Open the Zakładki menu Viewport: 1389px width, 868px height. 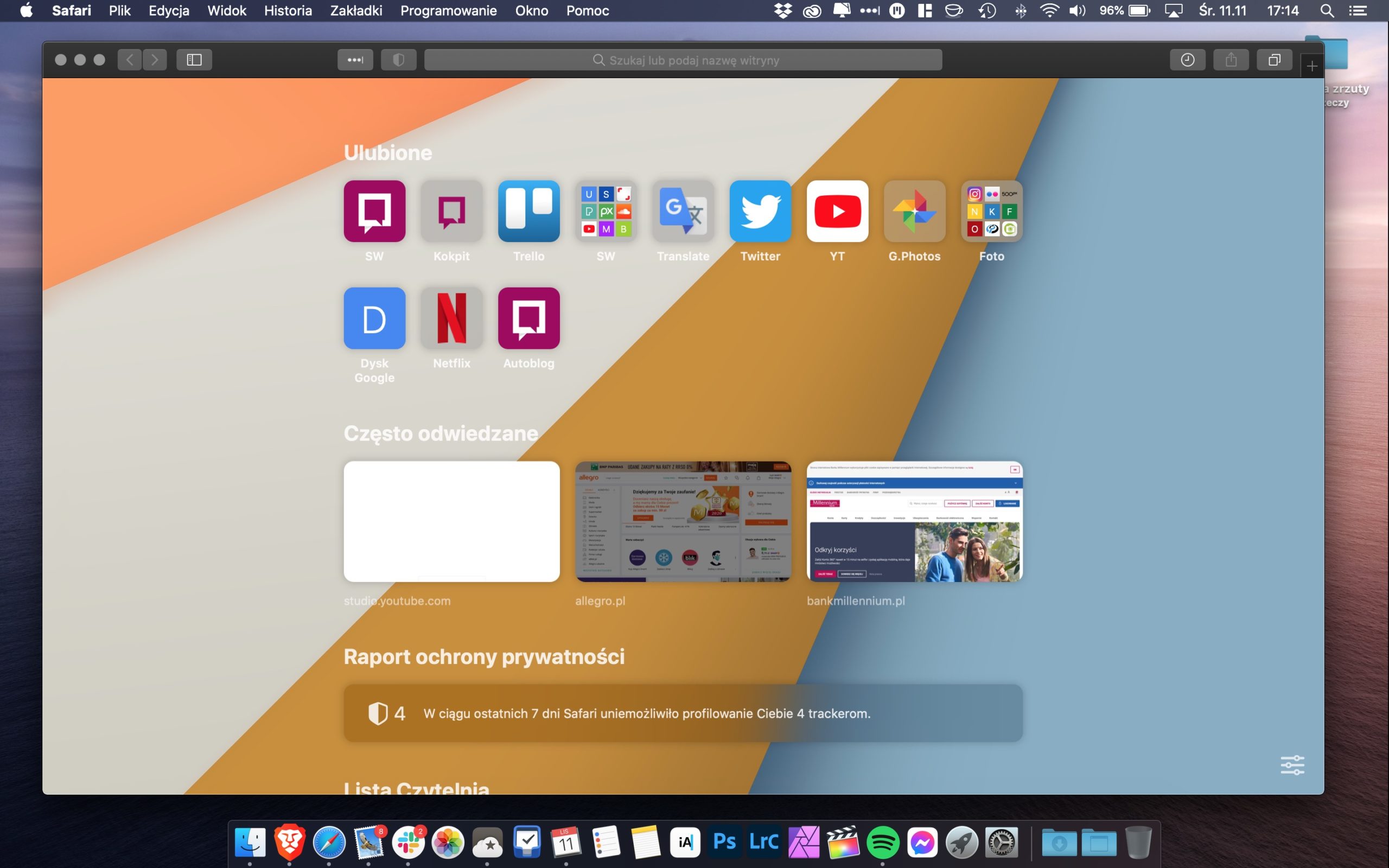tap(356, 10)
